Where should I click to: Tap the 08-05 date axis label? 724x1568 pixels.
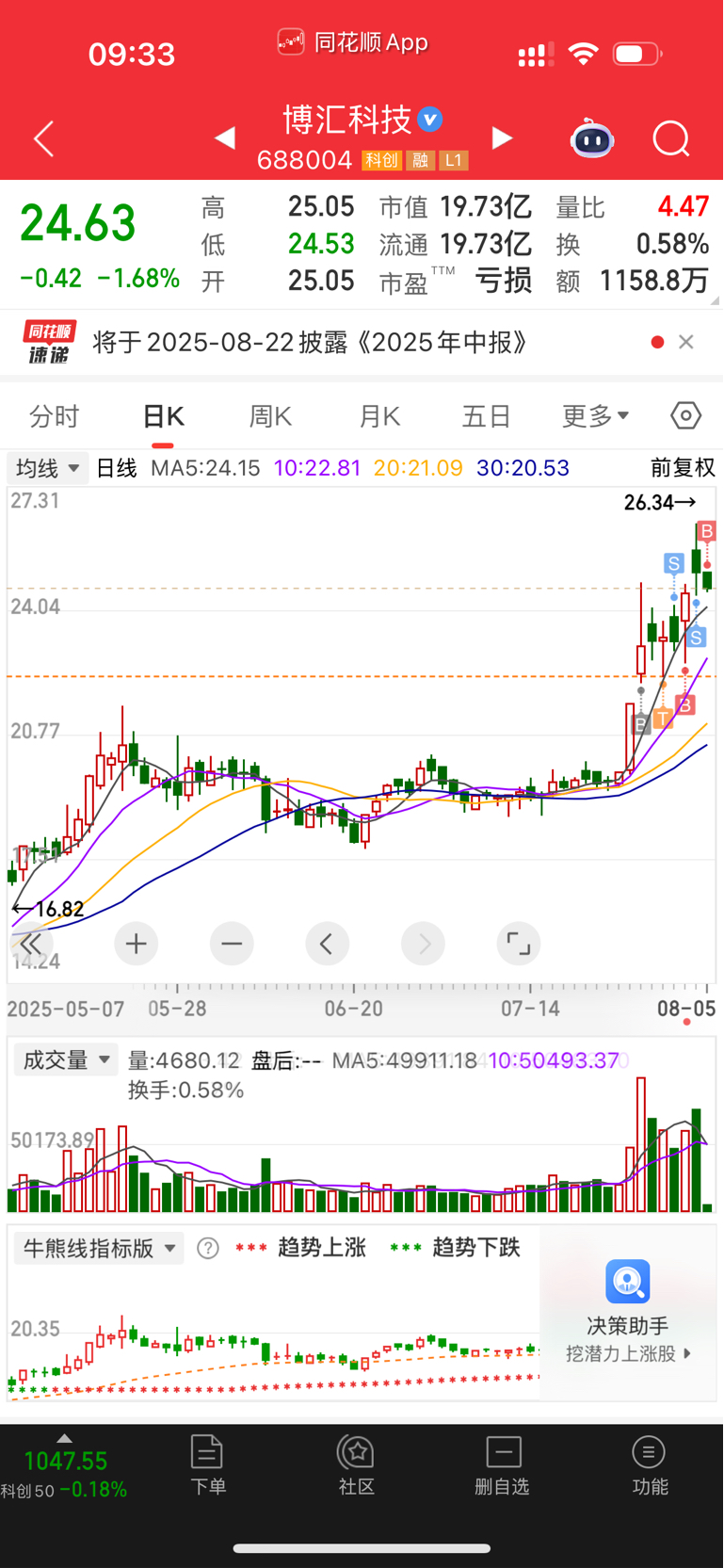(686, 1009)
